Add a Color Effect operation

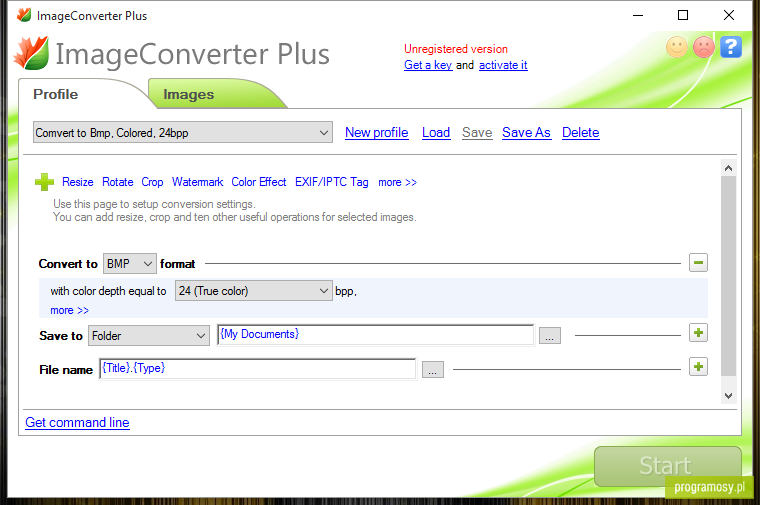[x=259, y=182]
